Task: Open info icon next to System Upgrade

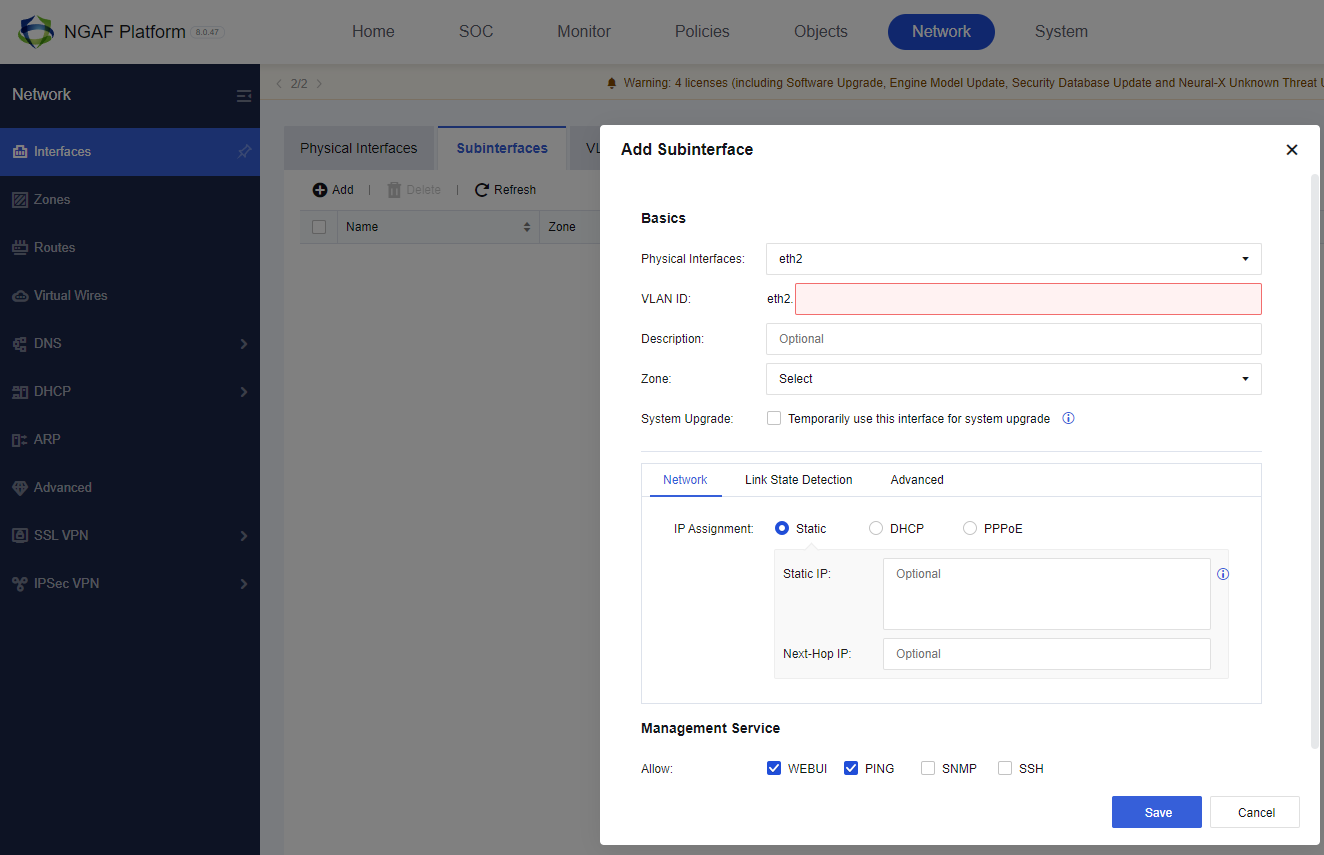Action: tap(1068, 419)
